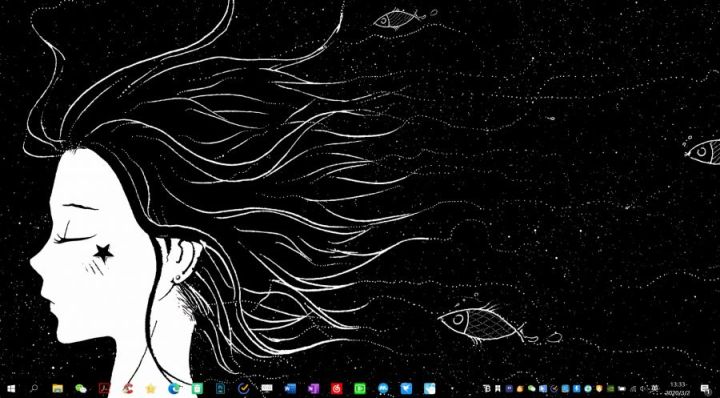Open the Windows Start menu

coord(11,389)
